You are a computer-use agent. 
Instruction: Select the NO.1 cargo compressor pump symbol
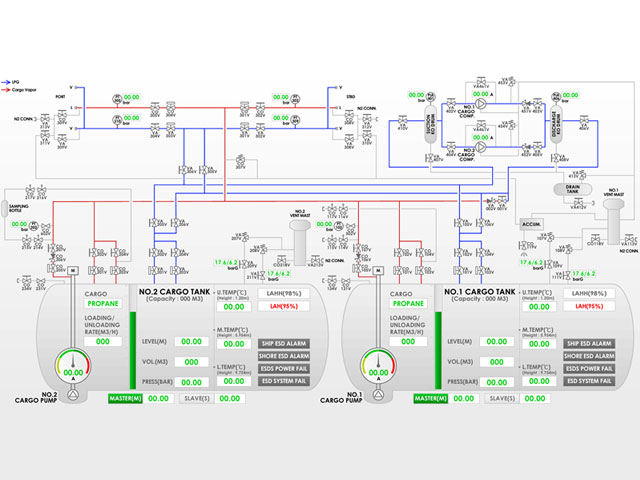[x=481, y=104]
